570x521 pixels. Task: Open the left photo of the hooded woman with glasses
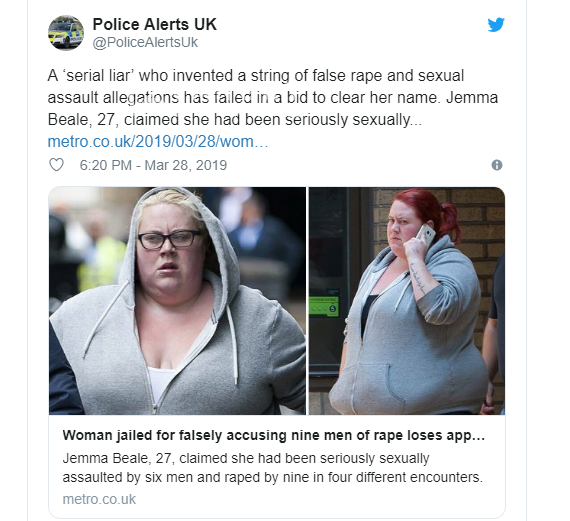pyautogui.click(x=177, y=301)
